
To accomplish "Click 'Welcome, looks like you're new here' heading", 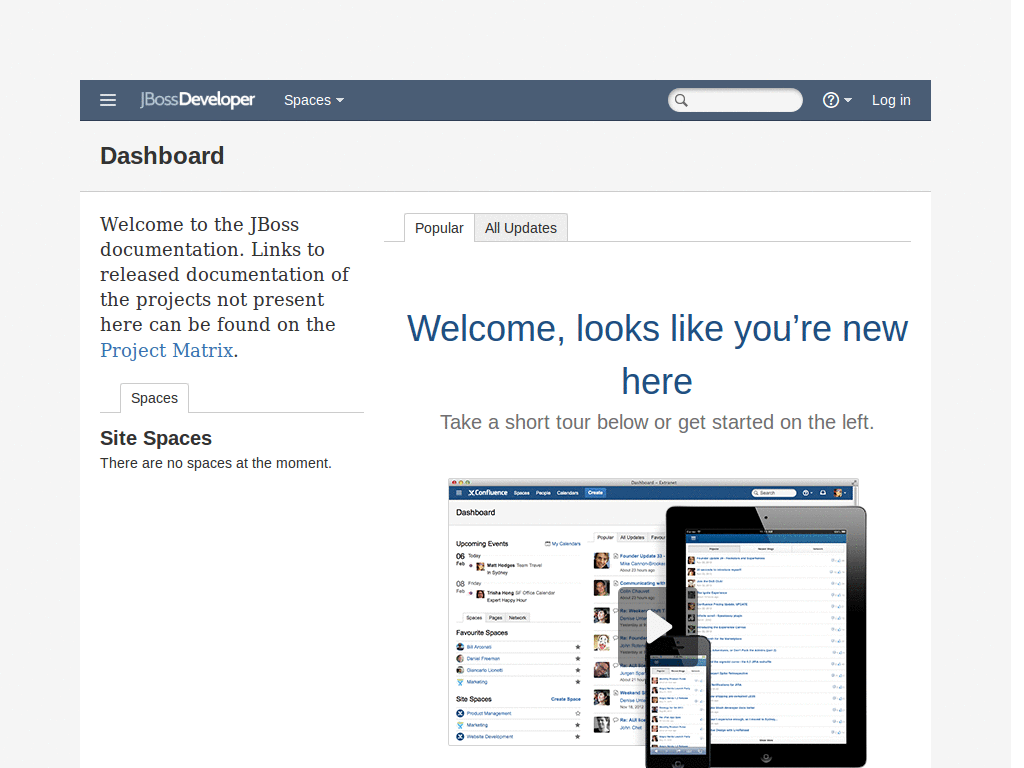I will tap(657, 355).
